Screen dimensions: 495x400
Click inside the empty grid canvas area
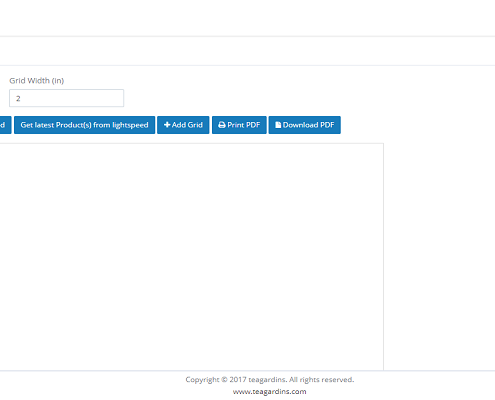tap(192, 257)
